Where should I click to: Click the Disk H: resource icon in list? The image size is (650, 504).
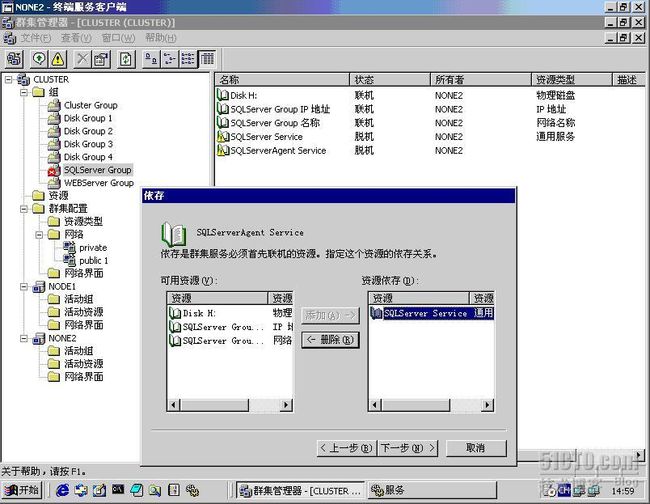coord(223,95)
